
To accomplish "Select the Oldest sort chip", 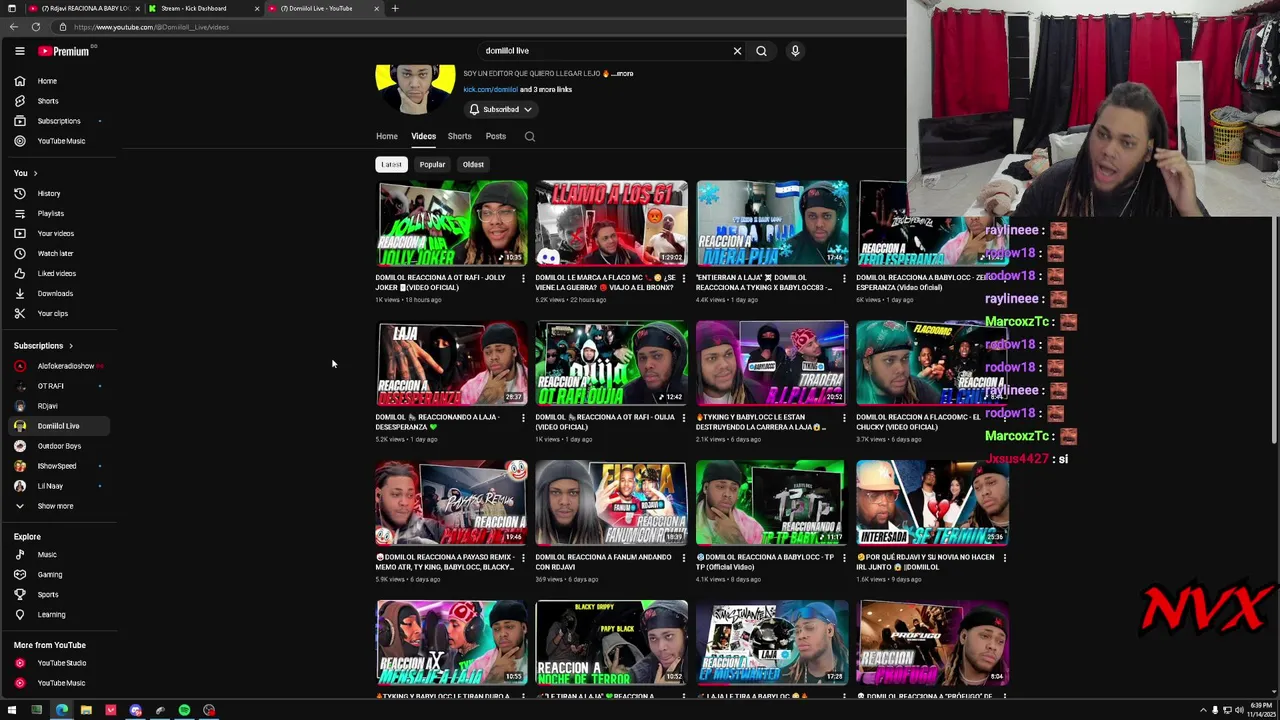I will coord(473,165).
